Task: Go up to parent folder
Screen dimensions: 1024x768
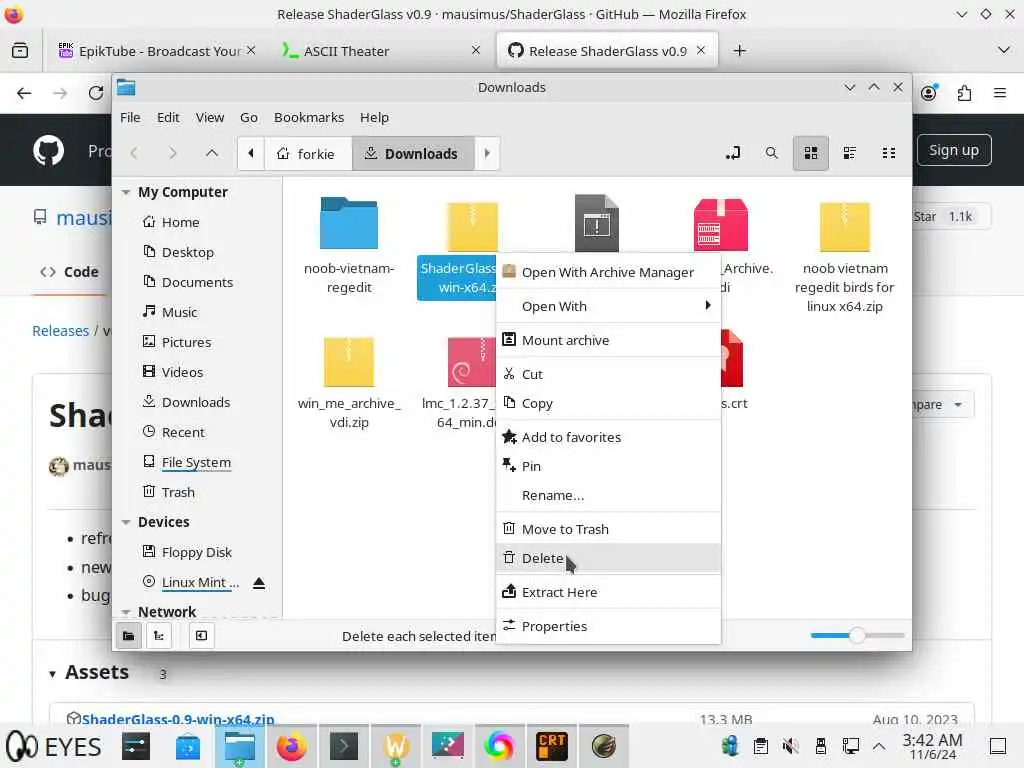Action: tap(212, 153)
